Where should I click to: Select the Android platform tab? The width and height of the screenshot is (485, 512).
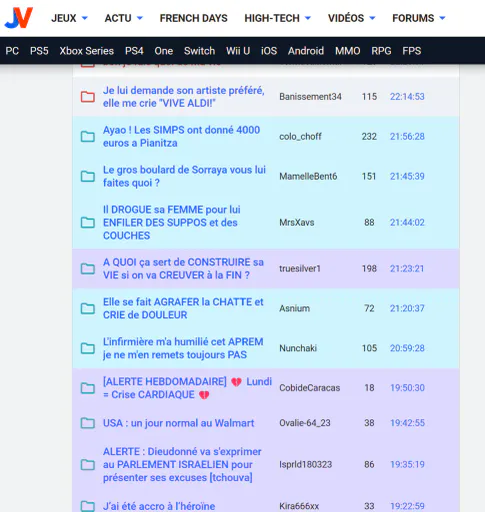point(306,51)
